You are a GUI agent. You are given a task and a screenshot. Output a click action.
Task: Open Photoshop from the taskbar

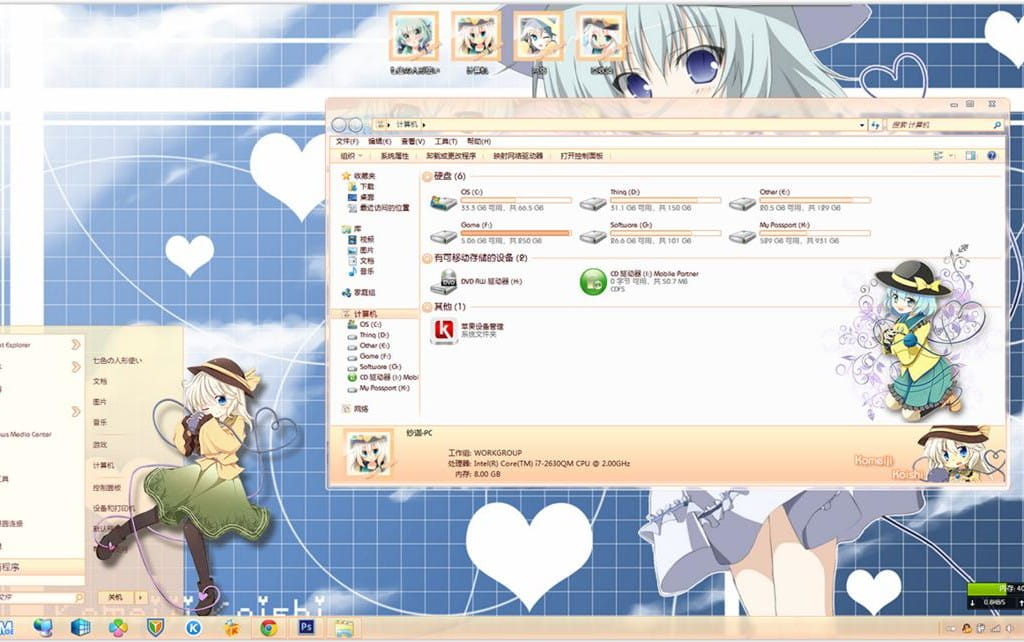305,628
